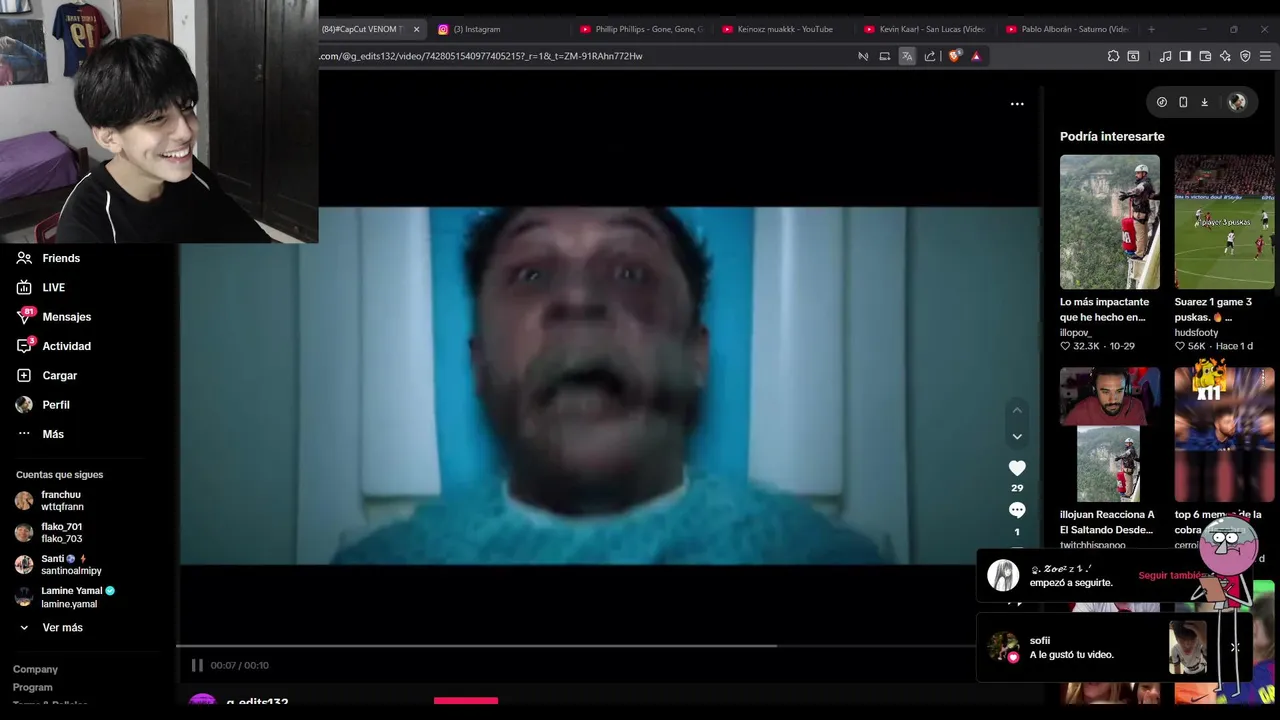Open a new browser tab with plus
Screen dimensions: 1280x720
[1151, 29]
